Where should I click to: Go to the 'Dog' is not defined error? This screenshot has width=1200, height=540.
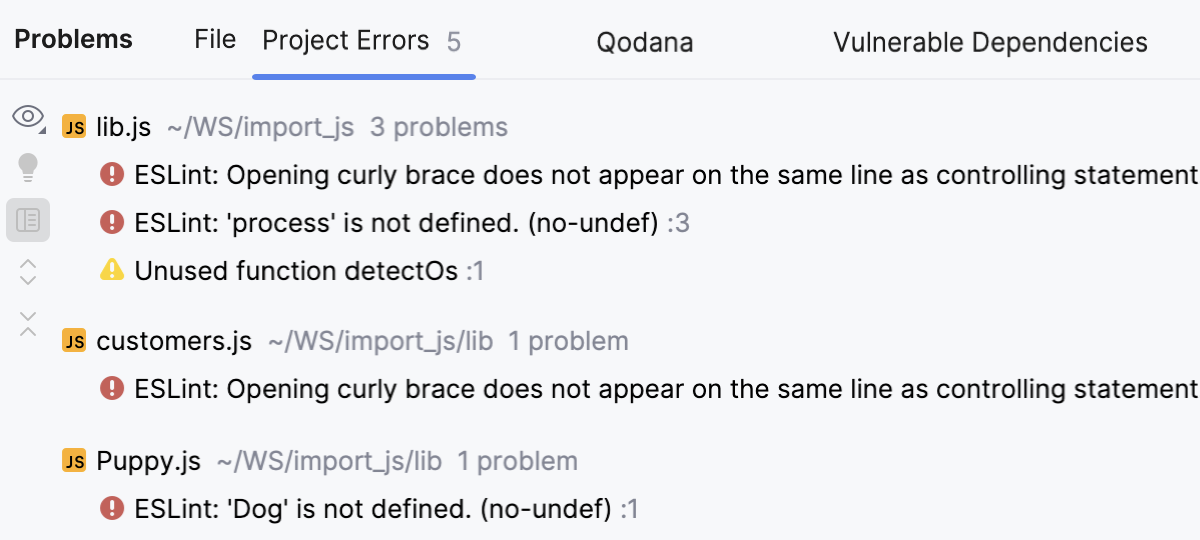373,509
